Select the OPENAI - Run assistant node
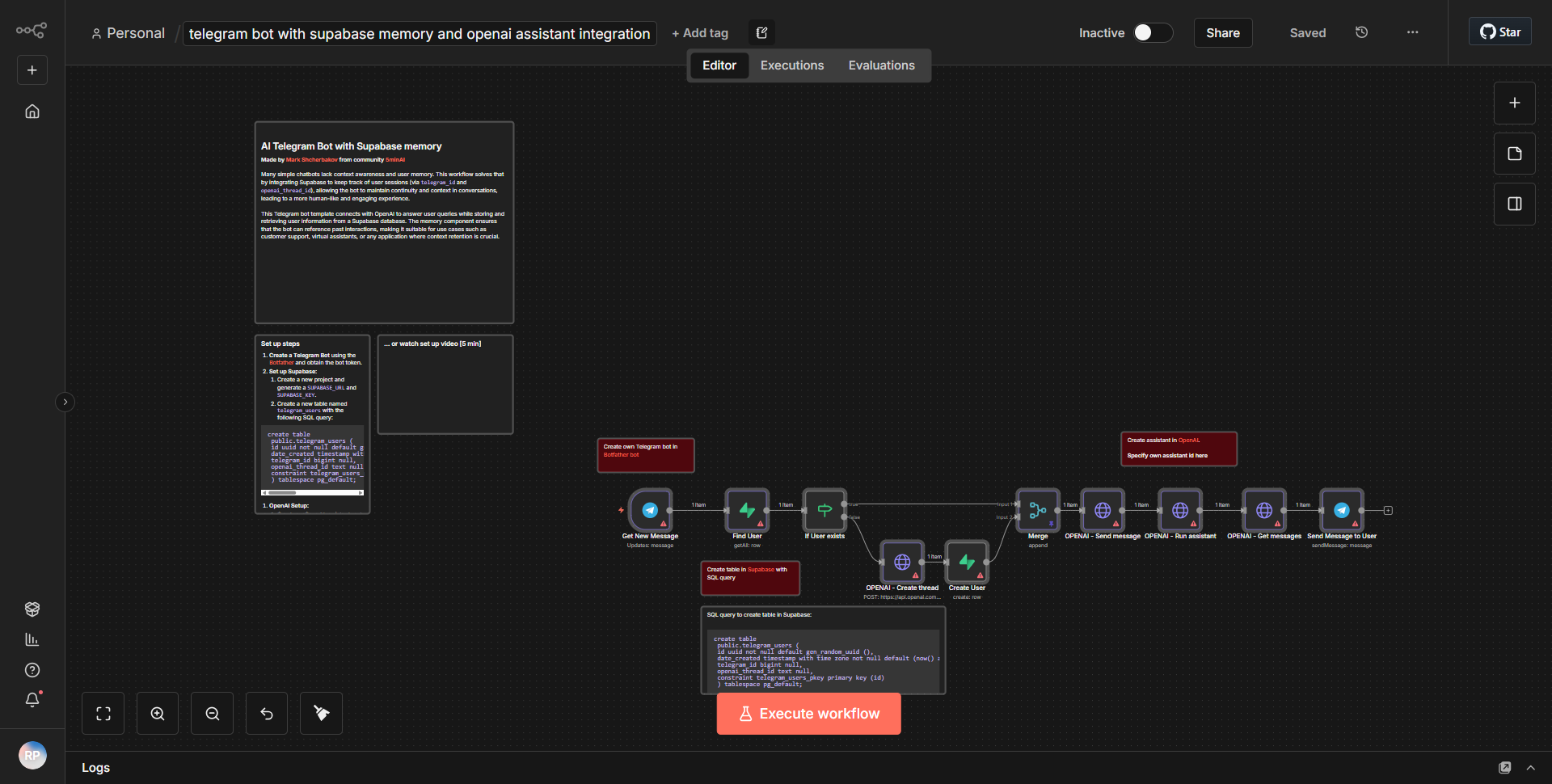Viewport: 1552px width, 784px height. [1180, 510]
